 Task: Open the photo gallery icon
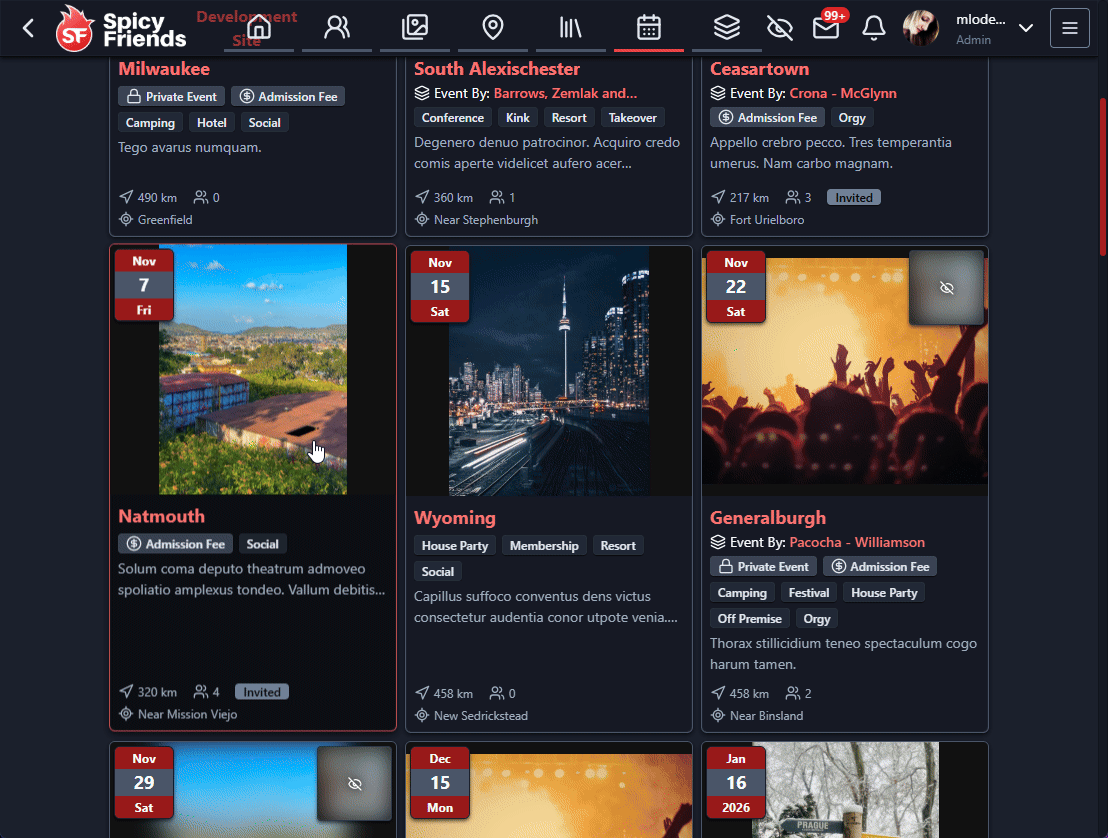tap(415, 28)
